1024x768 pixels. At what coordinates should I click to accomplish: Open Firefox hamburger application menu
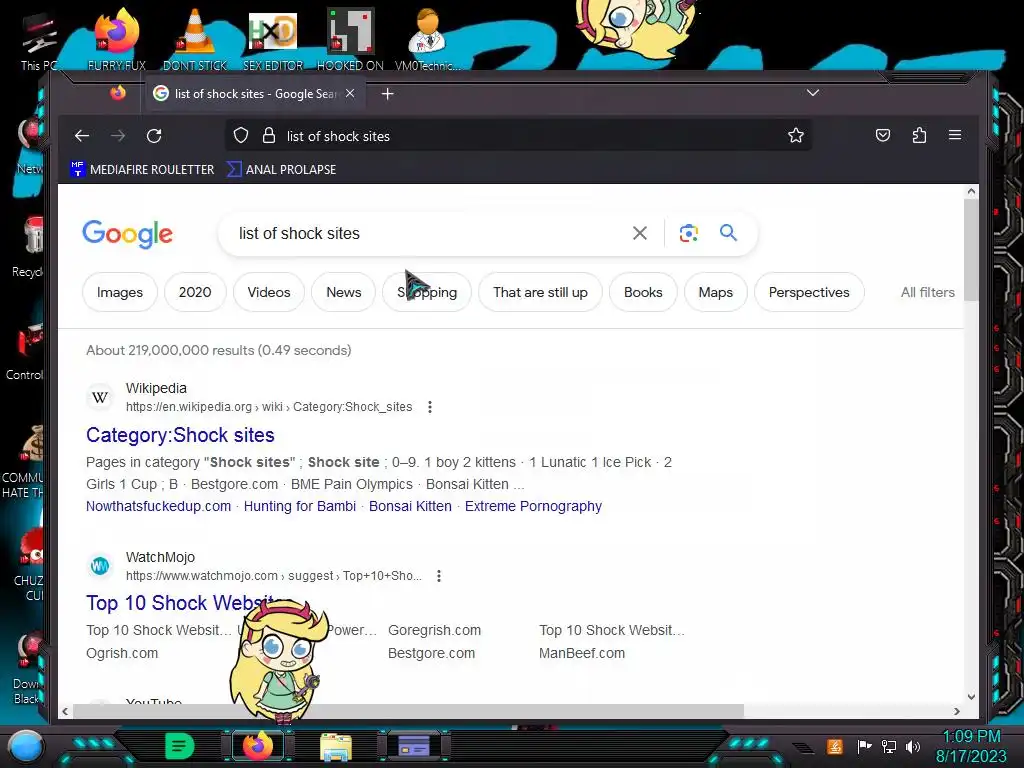955,135
